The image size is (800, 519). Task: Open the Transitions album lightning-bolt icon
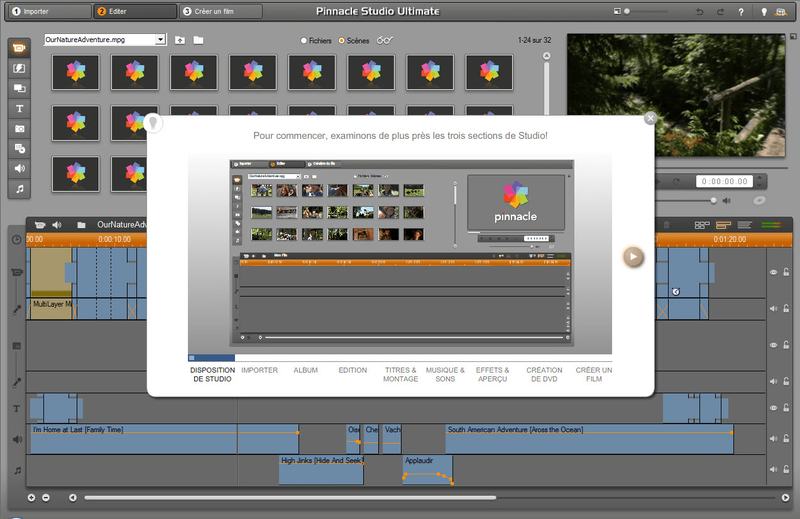tap(19, 68)
